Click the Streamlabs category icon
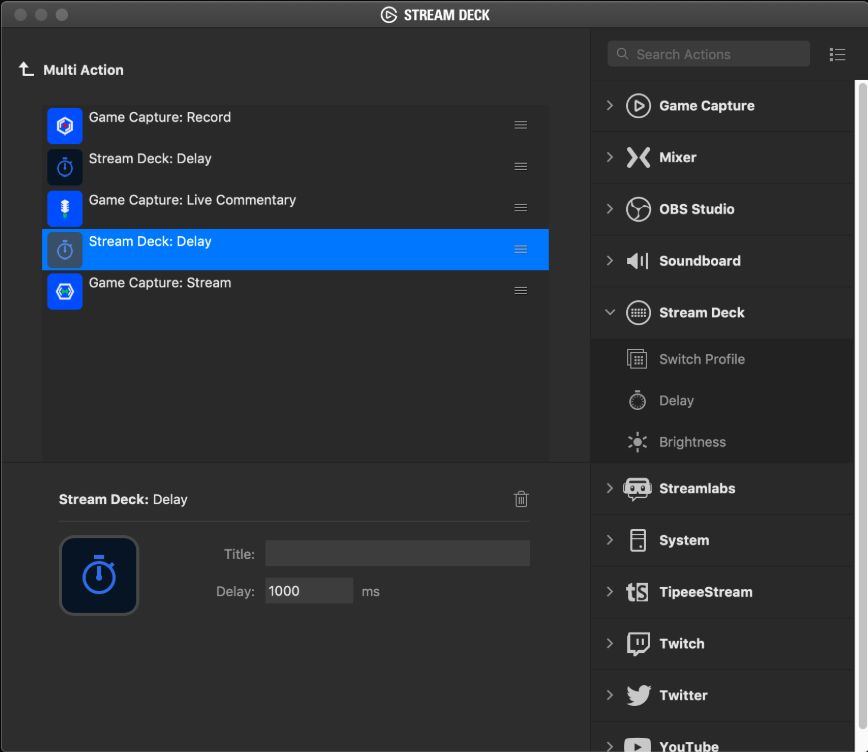This screenshot has height=752, width=868. [637, 489]
